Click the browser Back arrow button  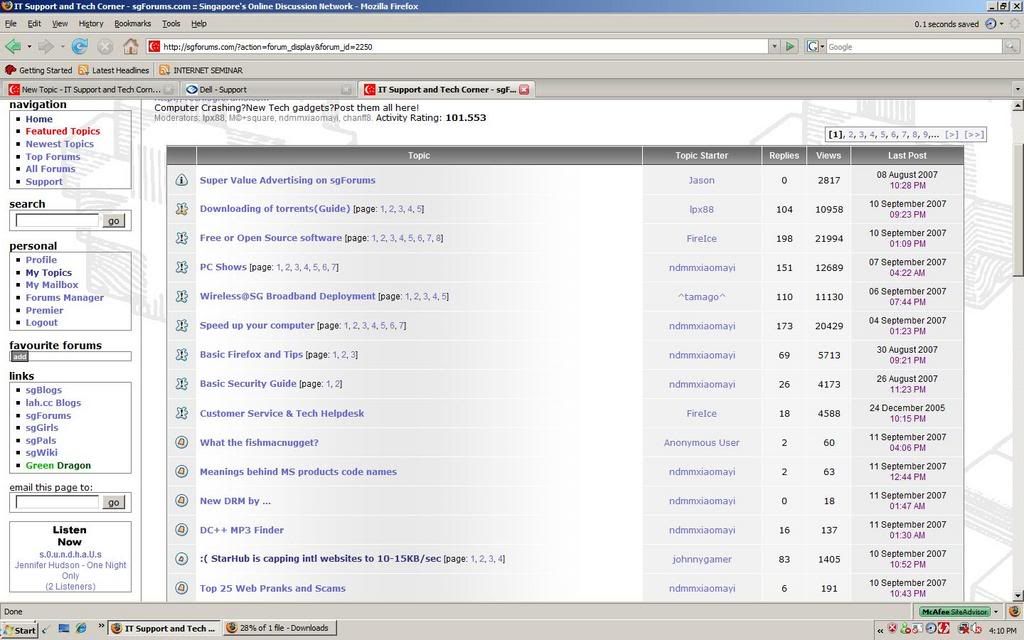click(13, 46)
